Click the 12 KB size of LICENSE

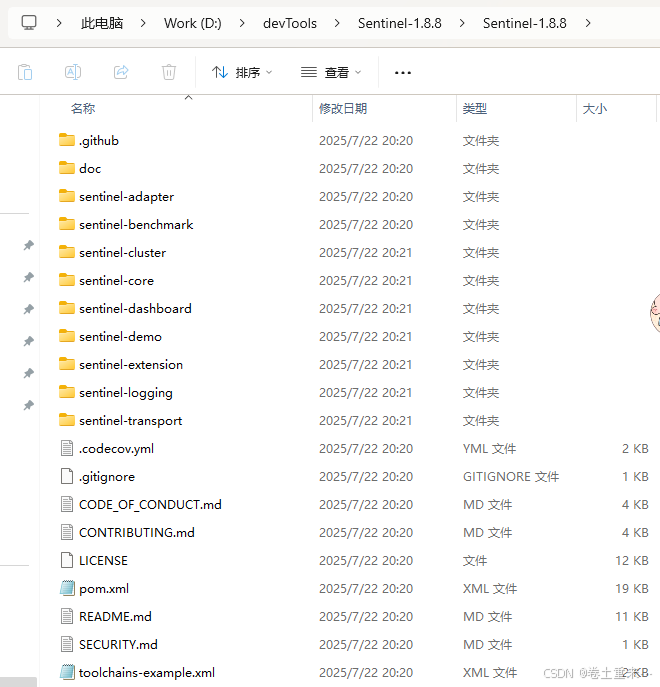pyautogui.click(x=632, y=560)
